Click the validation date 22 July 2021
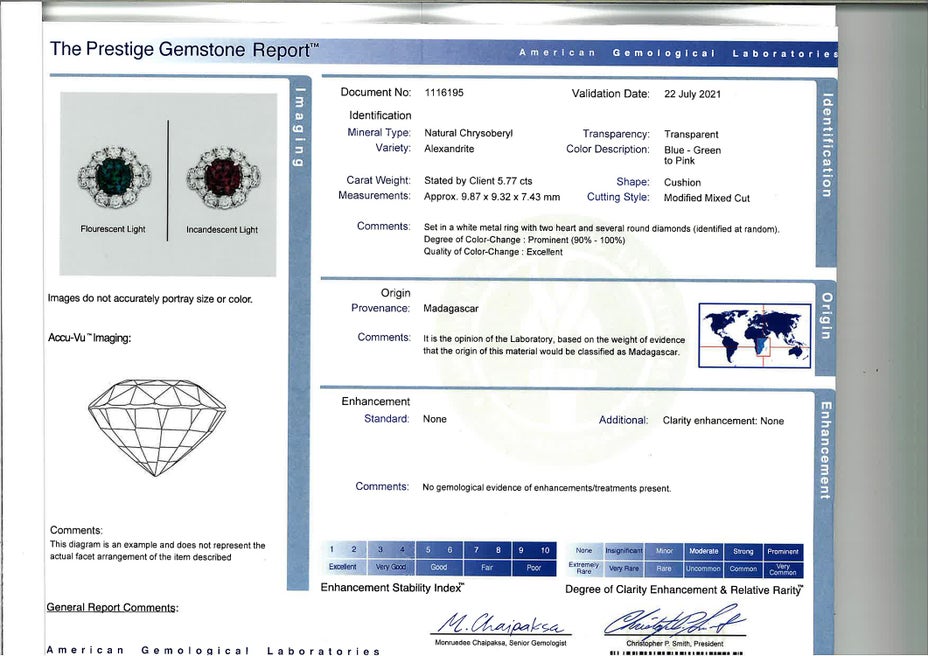Image resolution: width=928 pixels, height=656 pixels. click(x=692, y=94)
